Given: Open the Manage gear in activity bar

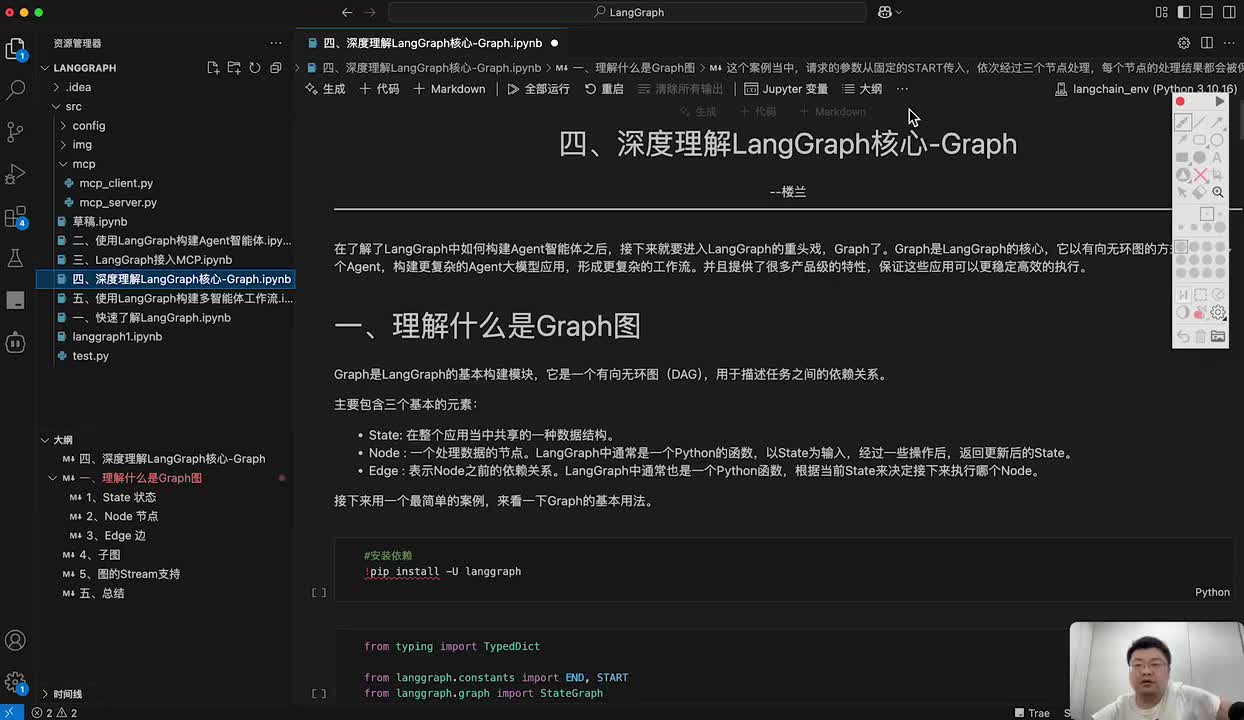Looking at the screenshot, I should click(x=15, y=683).
